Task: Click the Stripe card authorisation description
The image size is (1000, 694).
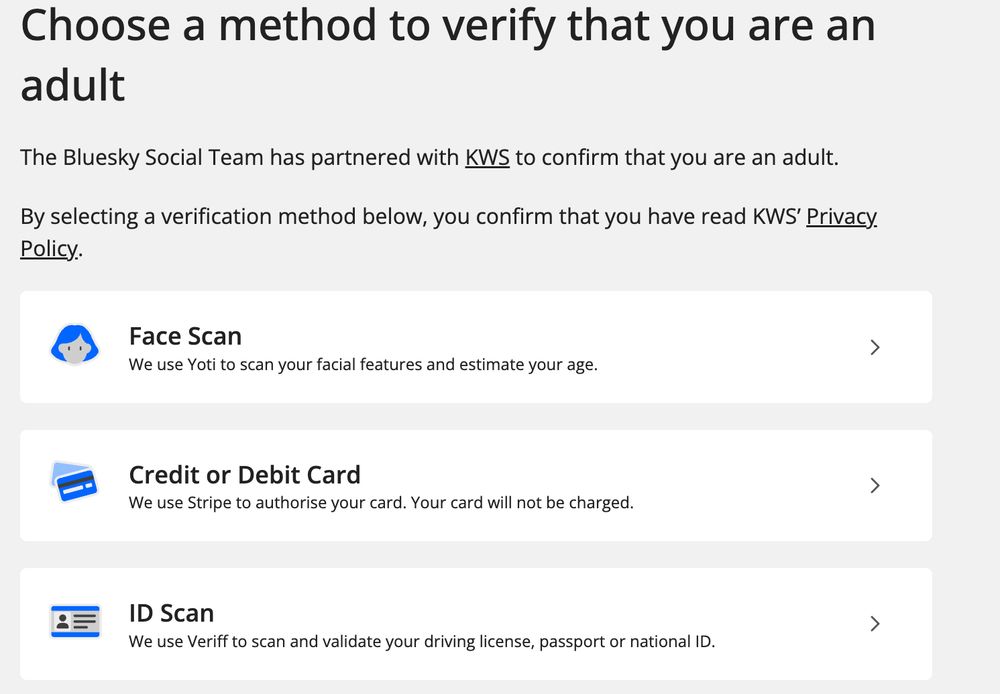Action: tap(381, 503)
